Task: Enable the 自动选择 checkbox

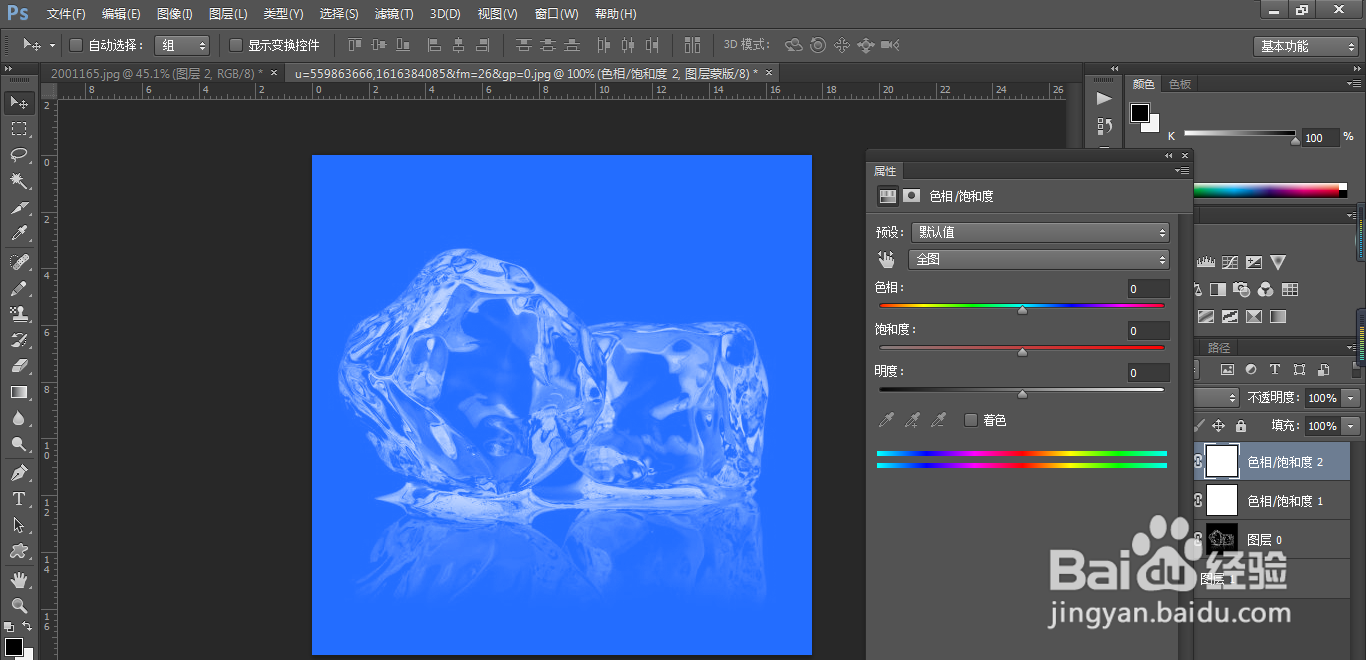Action: click(75, 45)
